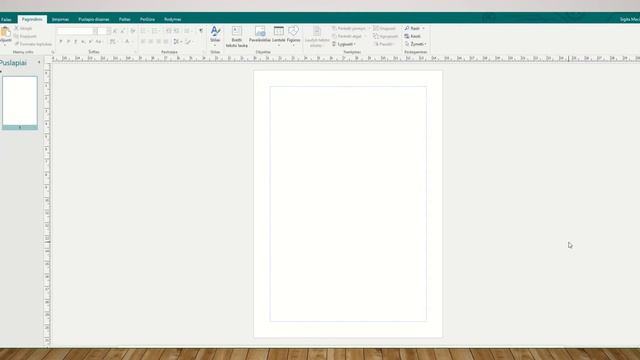Click inside the blank publication page
The width and height of the screenshot is (640, 360).
pyautogui.click(x=348, y=204)
